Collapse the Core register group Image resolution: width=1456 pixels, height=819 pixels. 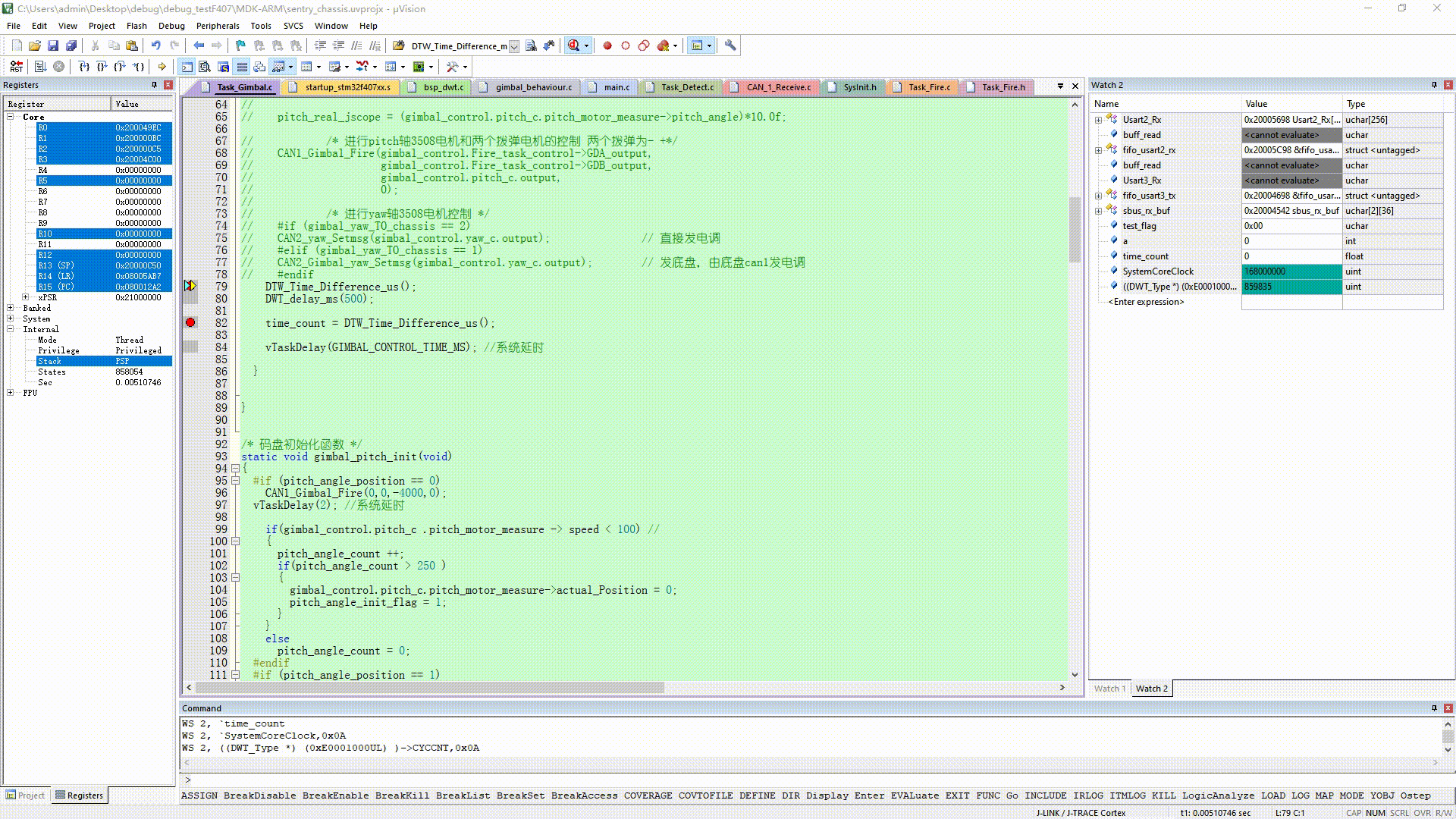point(11,117)
